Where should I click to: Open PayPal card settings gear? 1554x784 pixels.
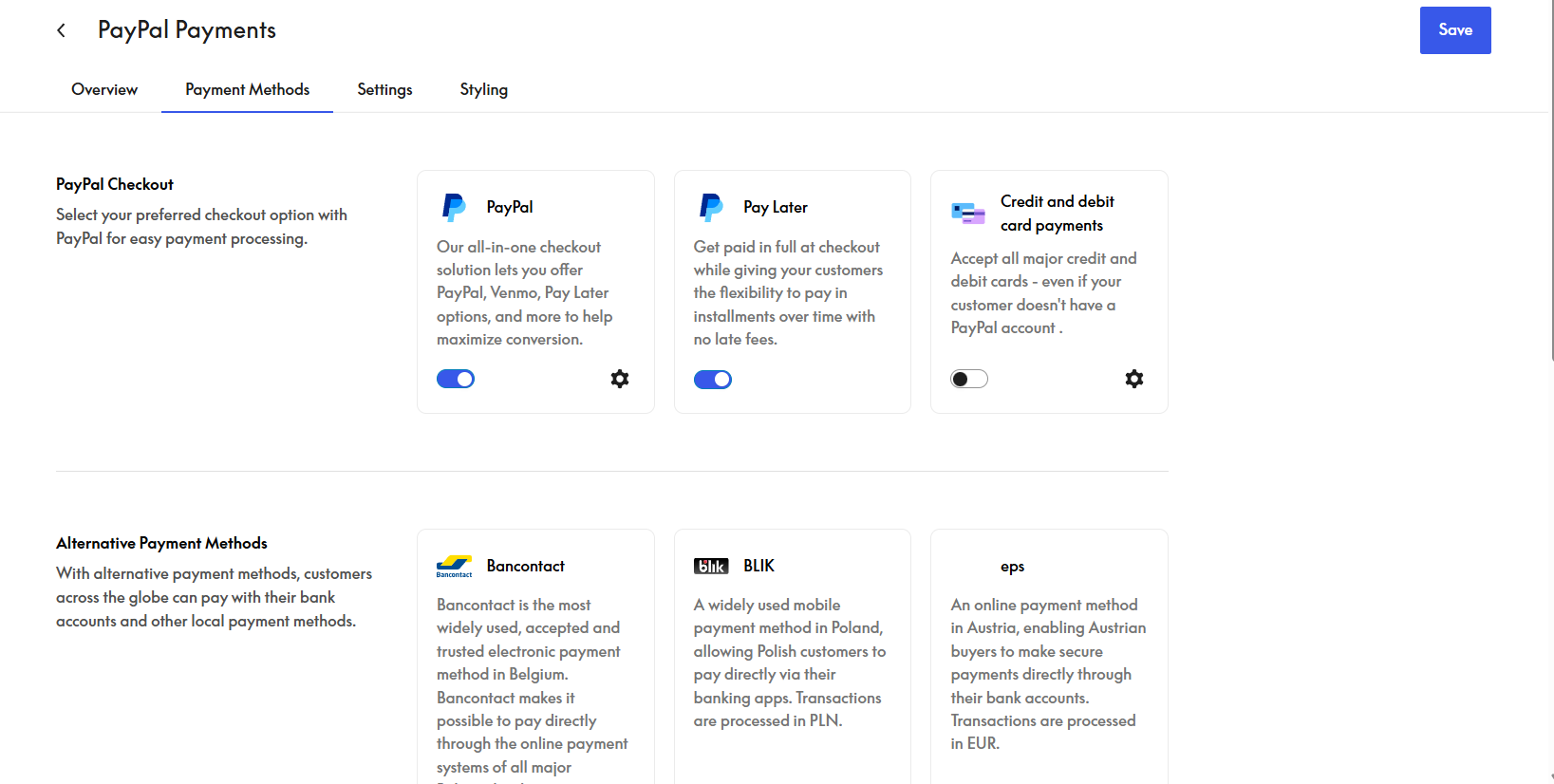[x=620, y=379]
